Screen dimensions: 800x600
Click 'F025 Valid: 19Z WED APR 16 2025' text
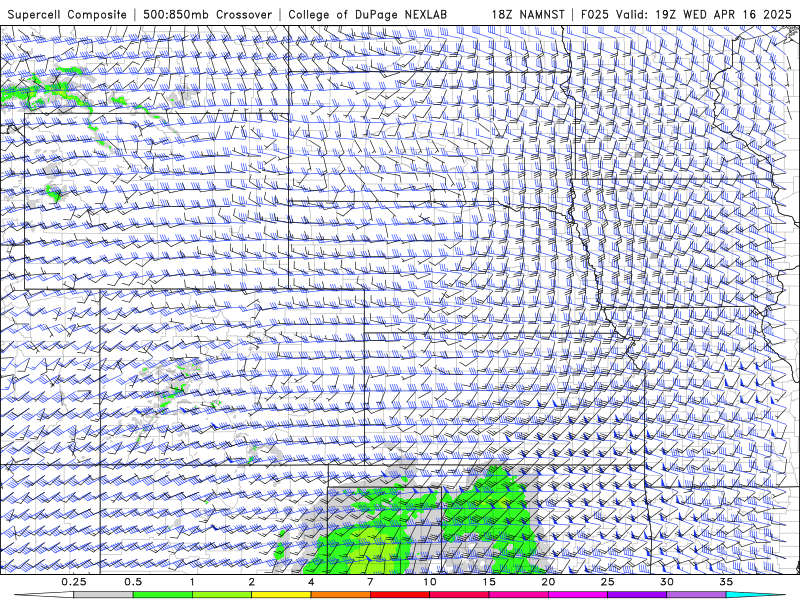687,15
